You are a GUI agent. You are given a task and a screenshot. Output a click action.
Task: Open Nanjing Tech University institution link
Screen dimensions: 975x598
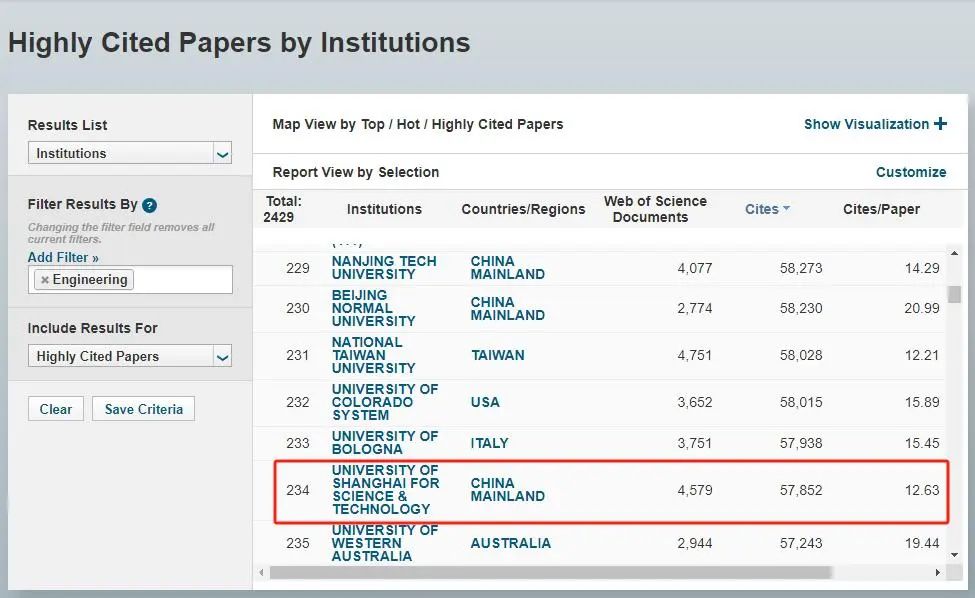pyautogui.click(x=384, y=267)
